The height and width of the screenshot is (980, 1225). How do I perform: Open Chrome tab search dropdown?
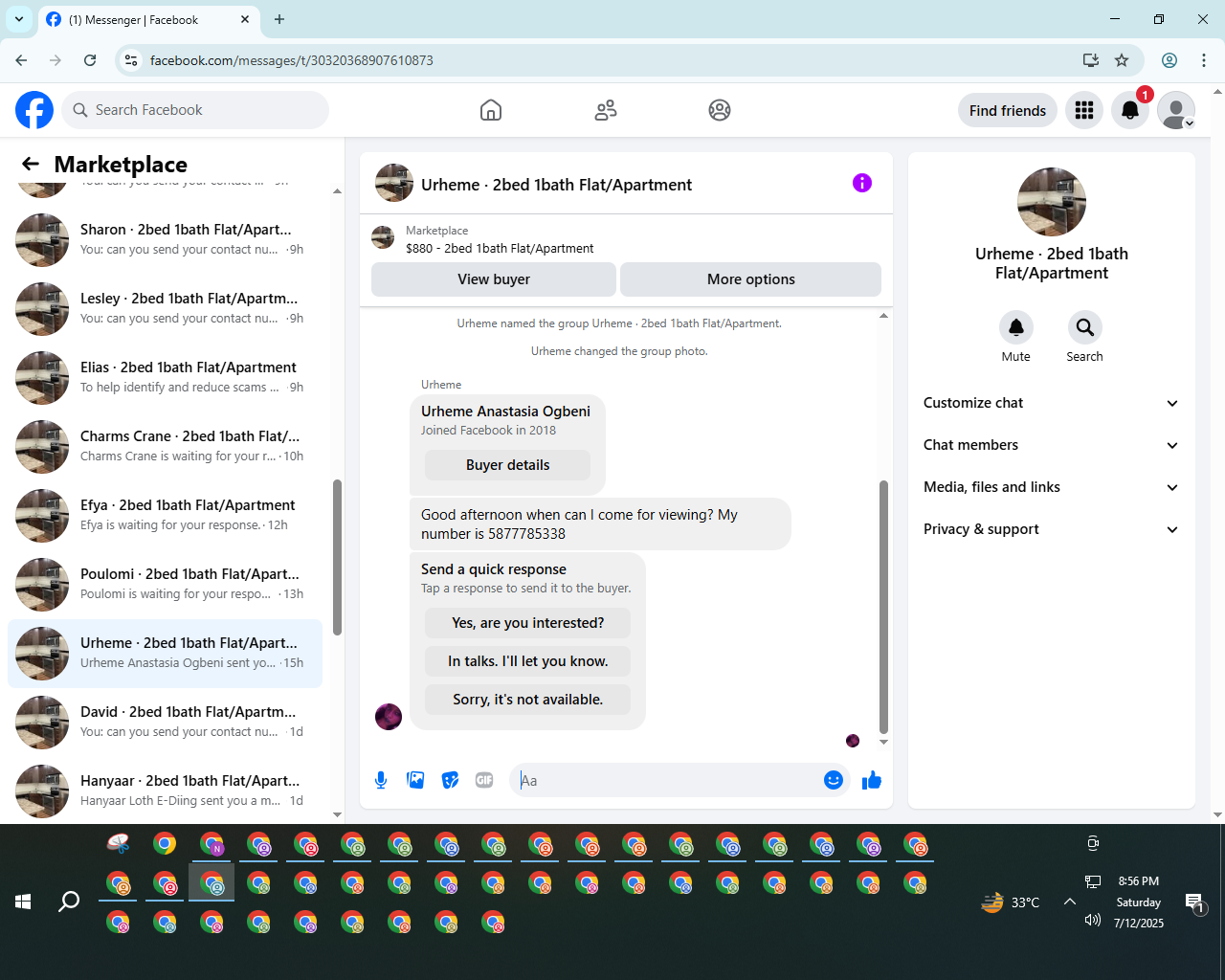[19, 19]
